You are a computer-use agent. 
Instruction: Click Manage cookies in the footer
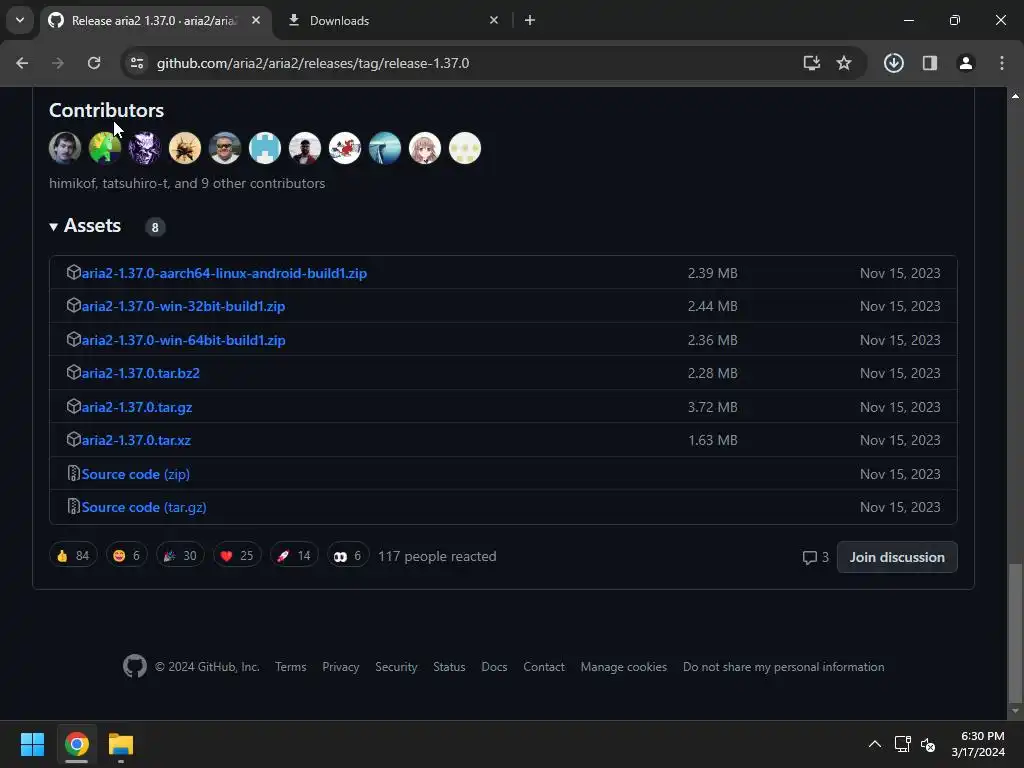(x=624, y=667)
